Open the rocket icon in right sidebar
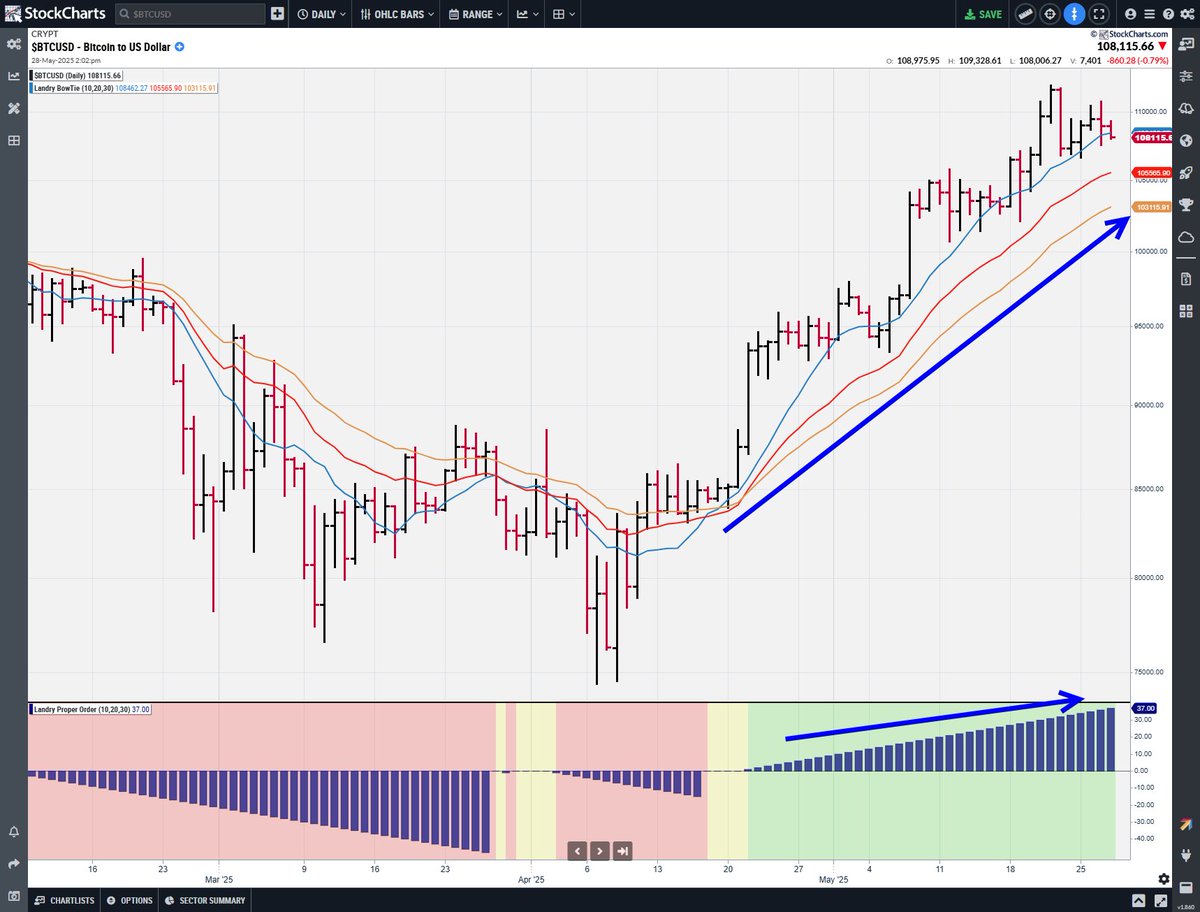The height and width of the screenshot is (912, 1200). pyautogui.click(x=1186, y=173)
